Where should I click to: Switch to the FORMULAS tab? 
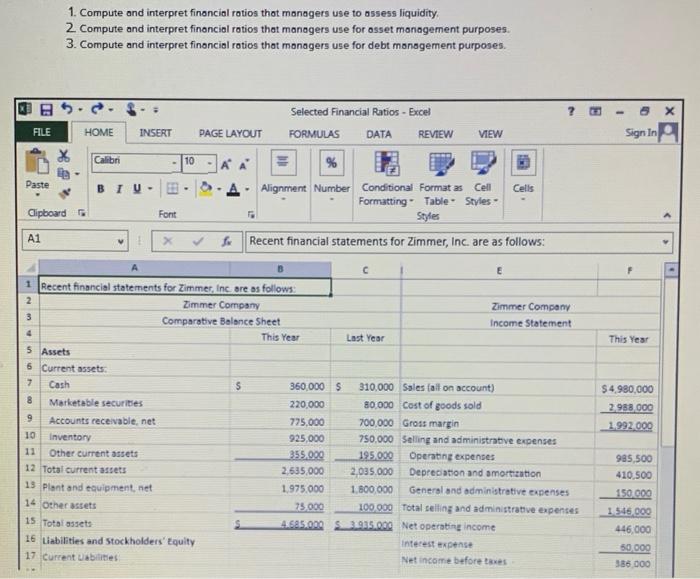coord(314,134)
